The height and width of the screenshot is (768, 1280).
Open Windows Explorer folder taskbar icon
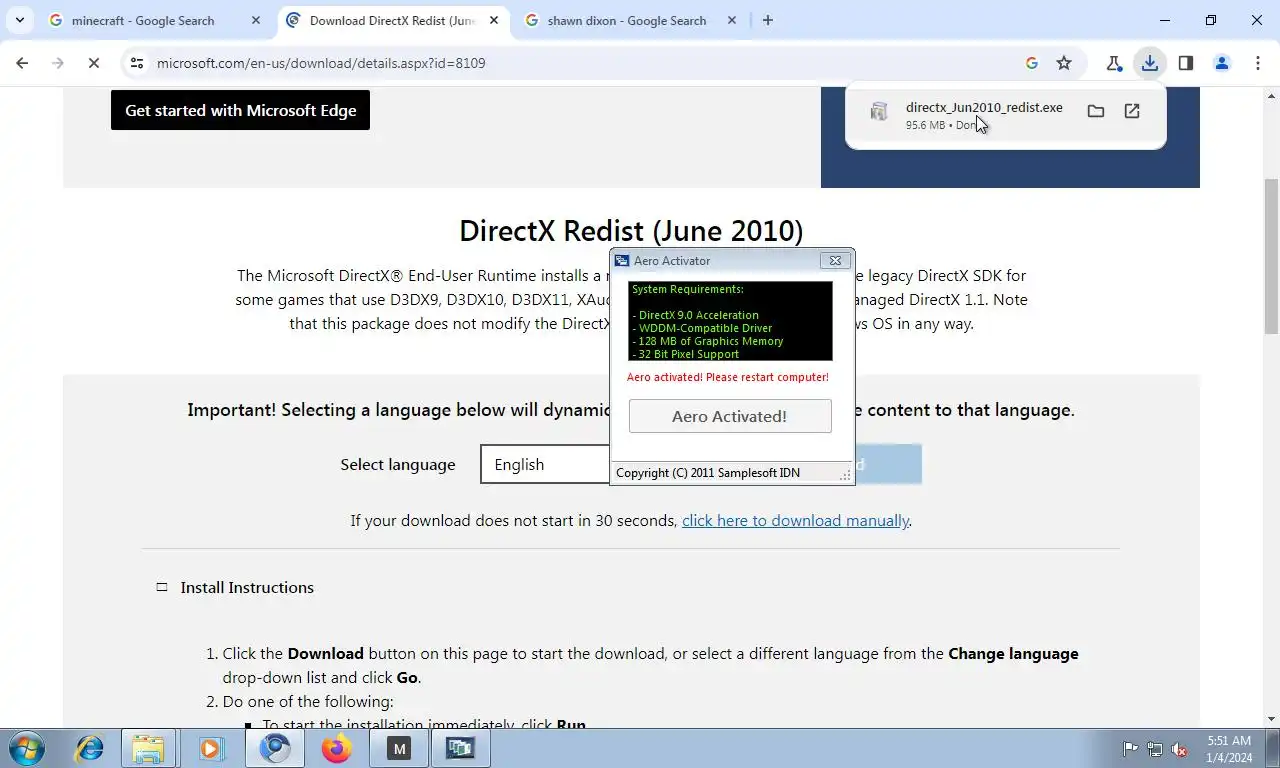click(x=148, y=748)
